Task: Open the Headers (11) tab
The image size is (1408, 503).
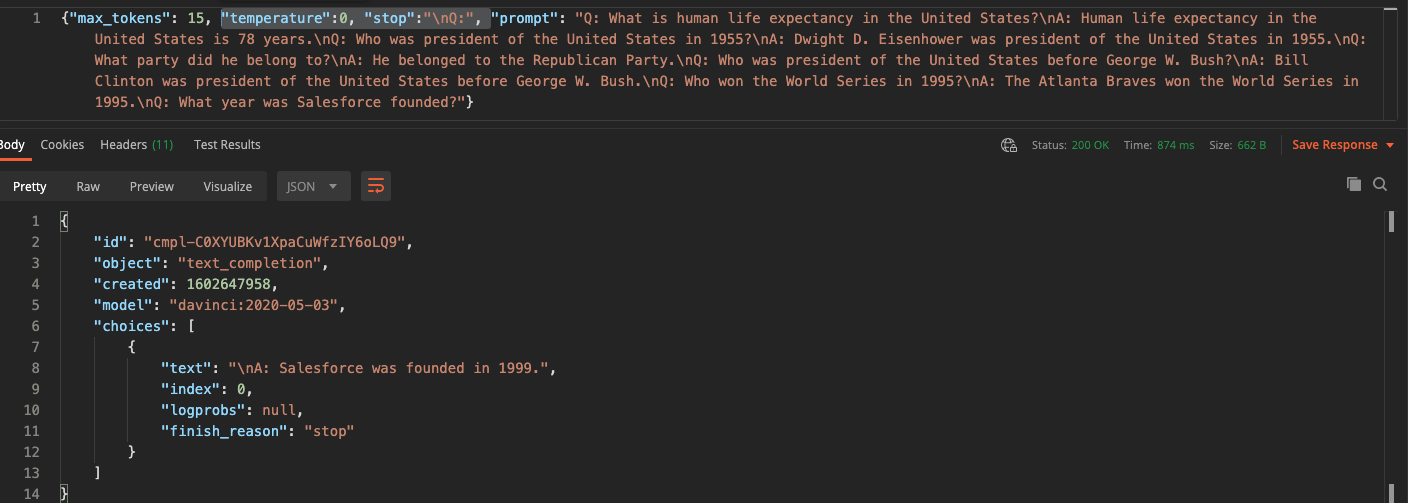Action: (x=136, y=145)
